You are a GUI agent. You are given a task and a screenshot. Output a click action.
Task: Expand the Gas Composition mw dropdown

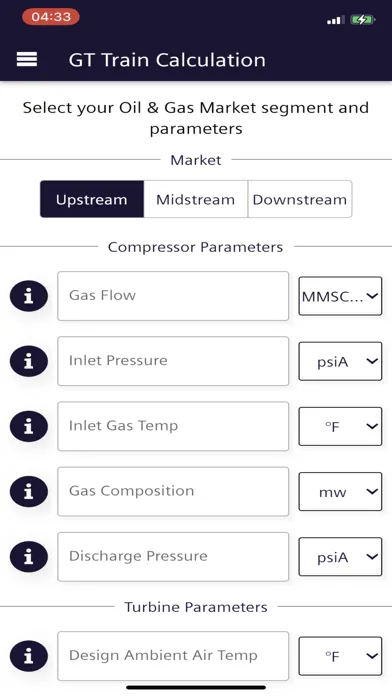pyautogui.click(x=340, y=492)
